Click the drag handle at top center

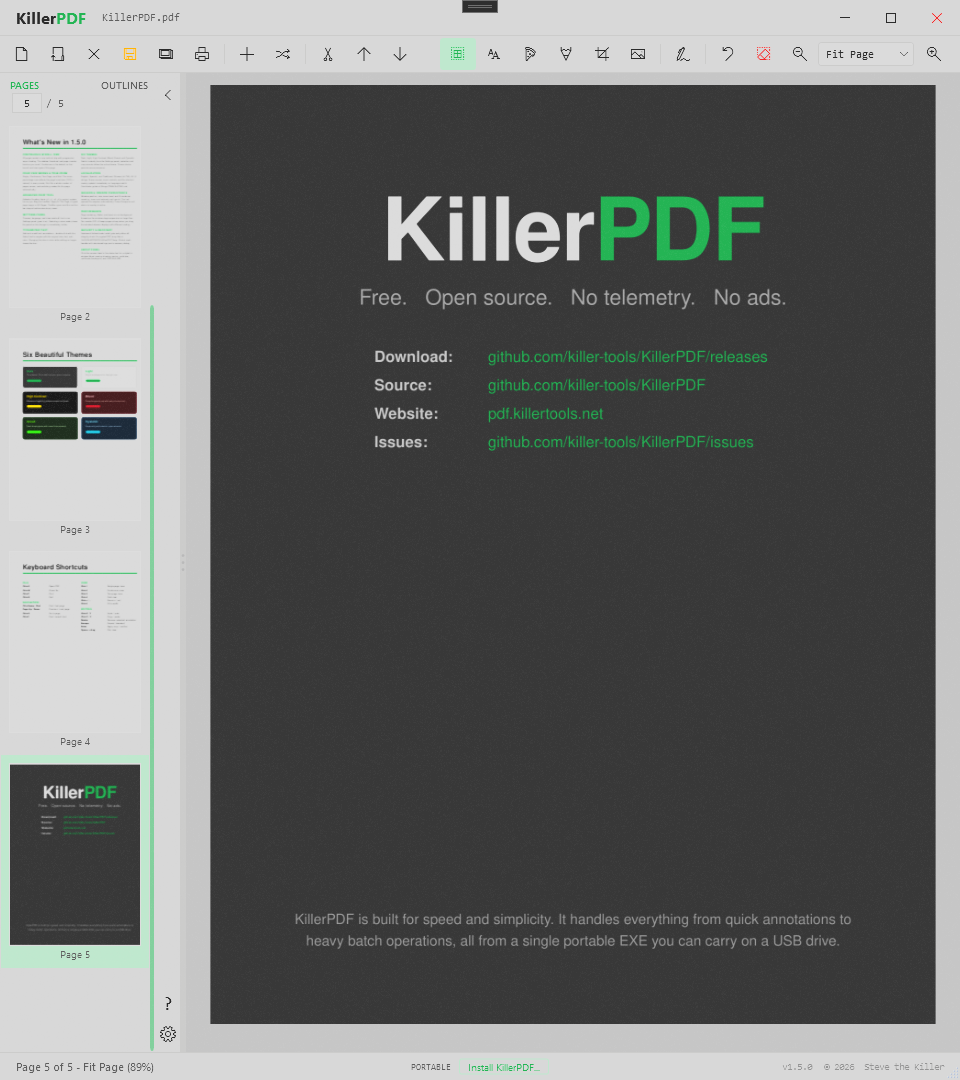(x=480, y=6)
